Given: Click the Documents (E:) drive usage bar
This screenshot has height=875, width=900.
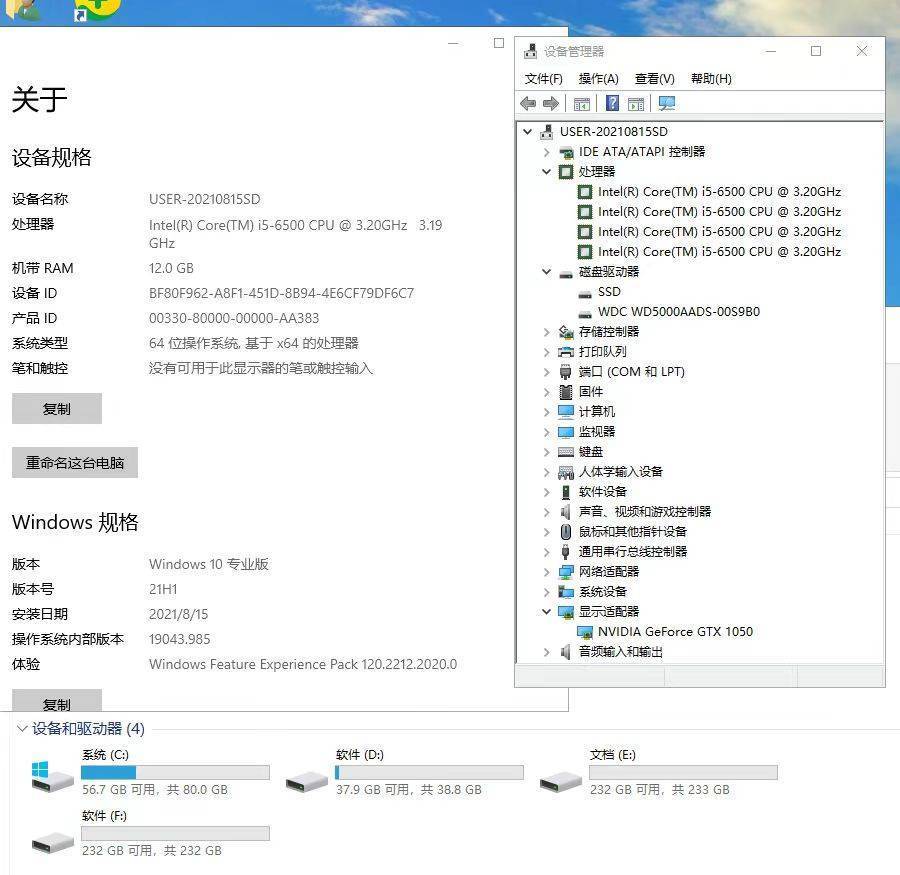Looking at the screenshot, I should 683,772.
